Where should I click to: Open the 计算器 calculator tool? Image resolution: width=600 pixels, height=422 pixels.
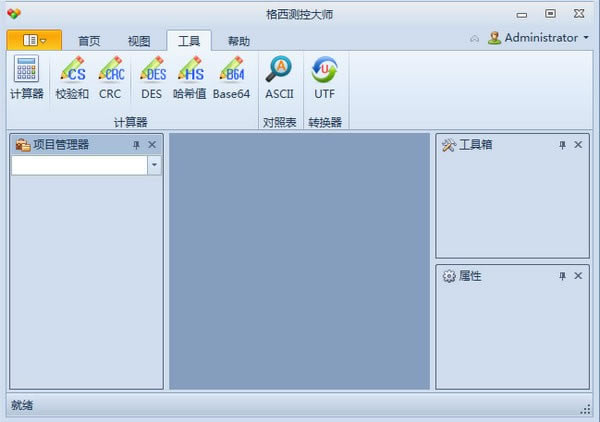pos(26,78)
